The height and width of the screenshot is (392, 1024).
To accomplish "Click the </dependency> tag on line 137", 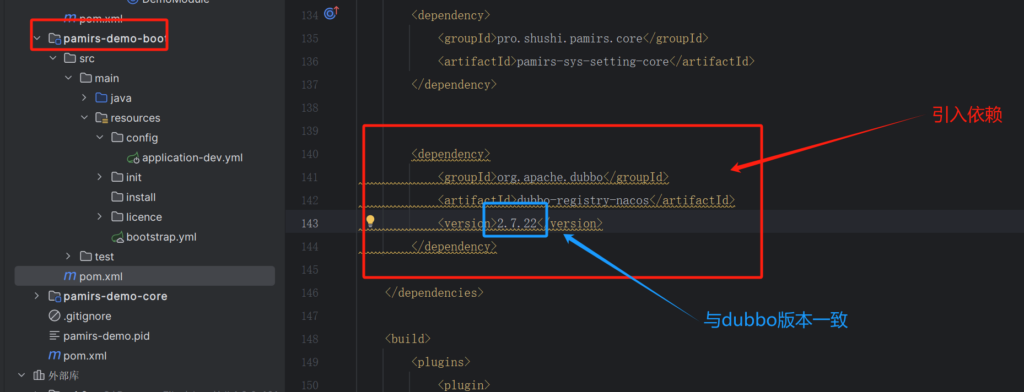I will [454, 84].
